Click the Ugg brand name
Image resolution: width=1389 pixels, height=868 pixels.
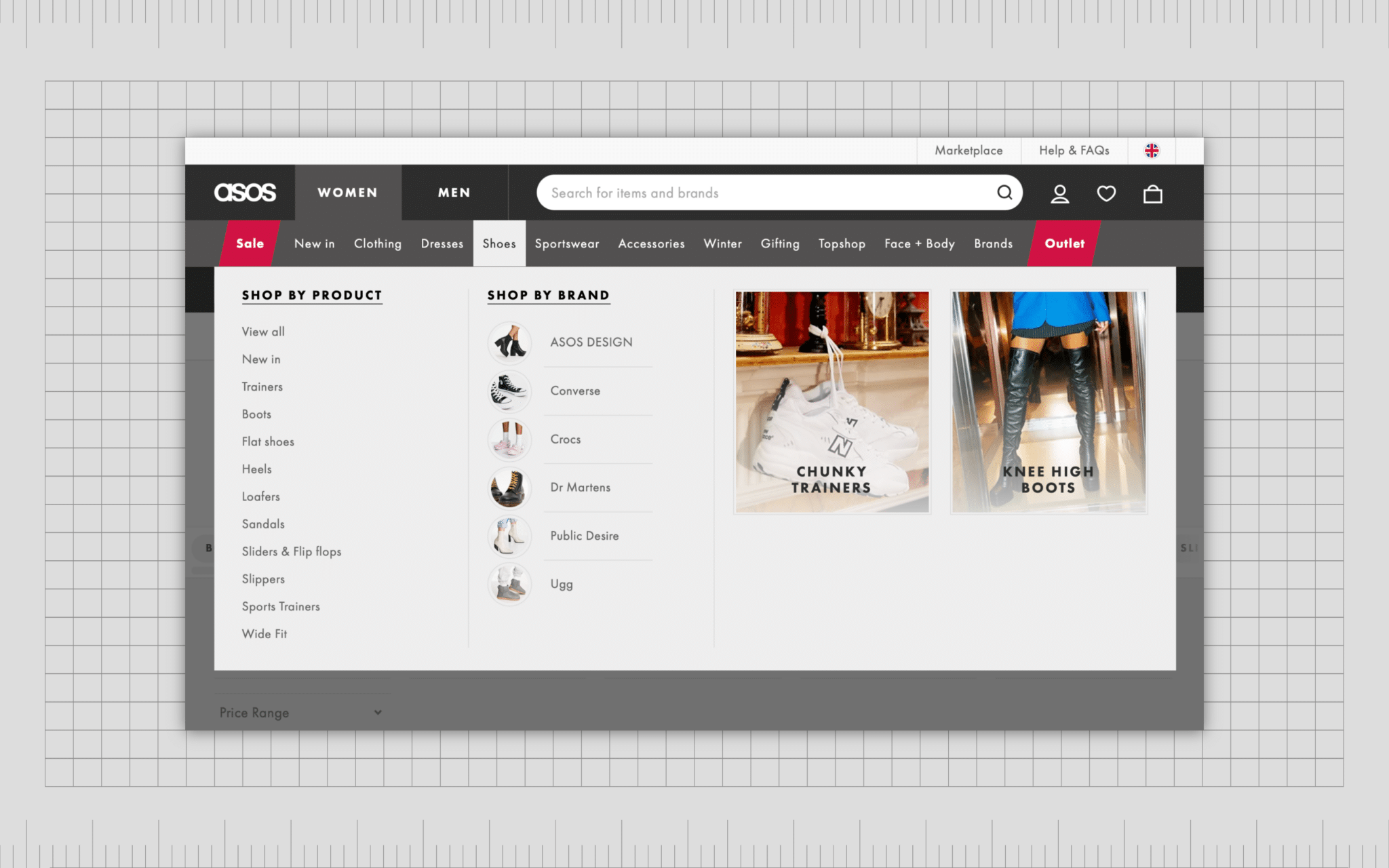point(562,584)
